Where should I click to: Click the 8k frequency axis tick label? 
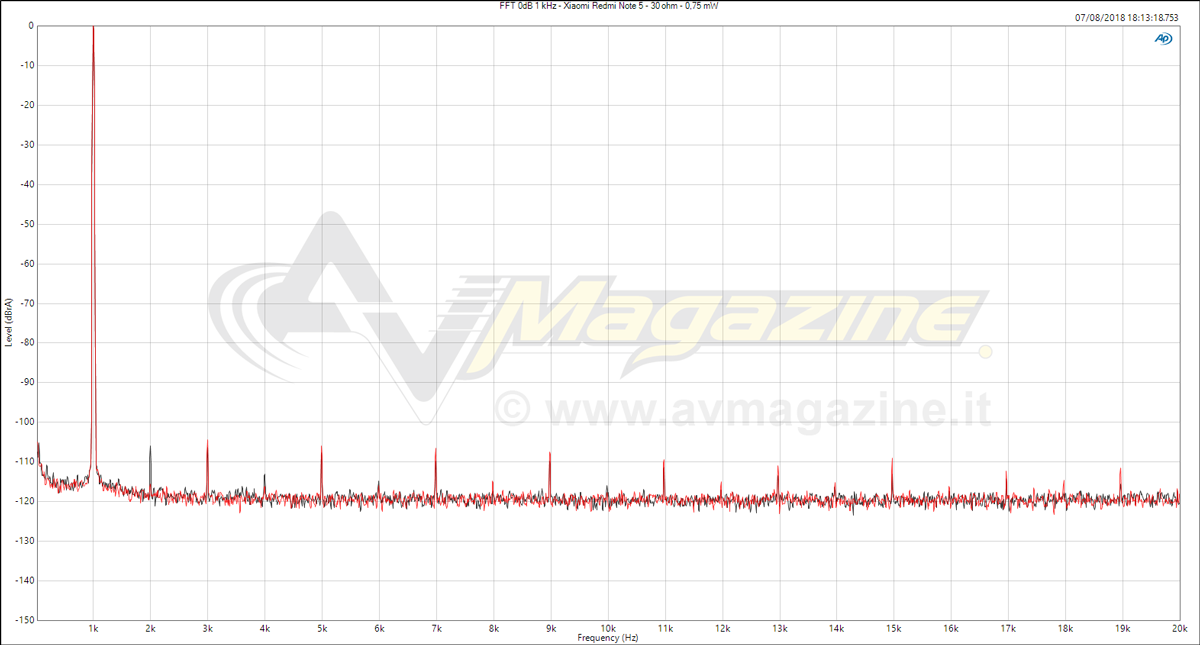[x=493, y=629]
